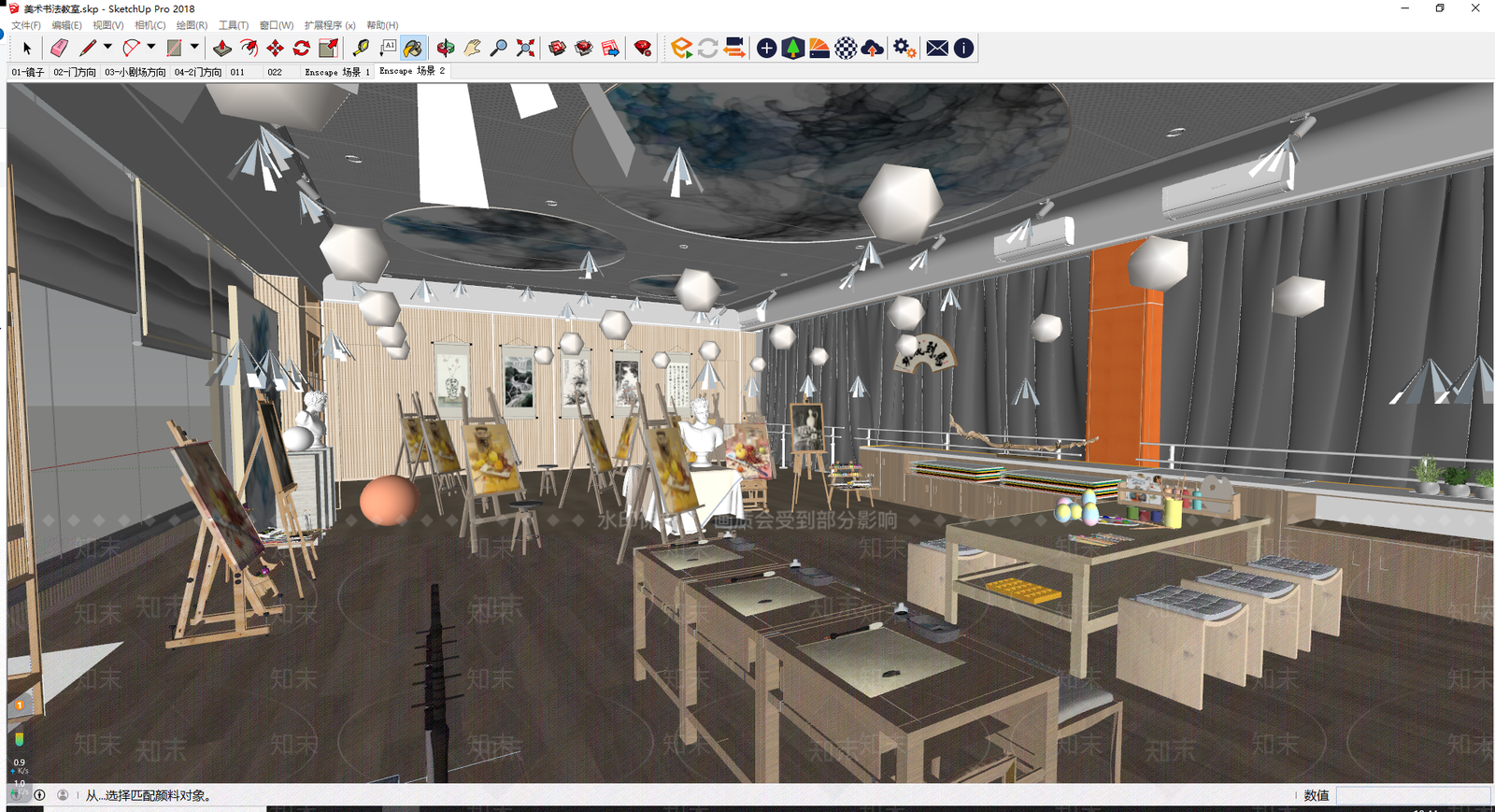Screen dimensions: 1495x812
Task: Pick the Tape Measure tool
Action: point(361,48)
